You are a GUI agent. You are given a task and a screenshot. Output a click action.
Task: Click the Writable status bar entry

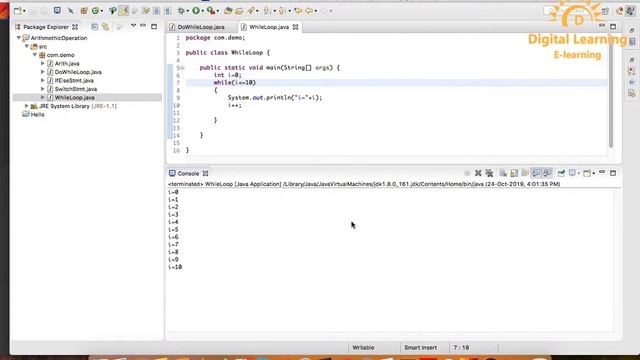[363, 348]
